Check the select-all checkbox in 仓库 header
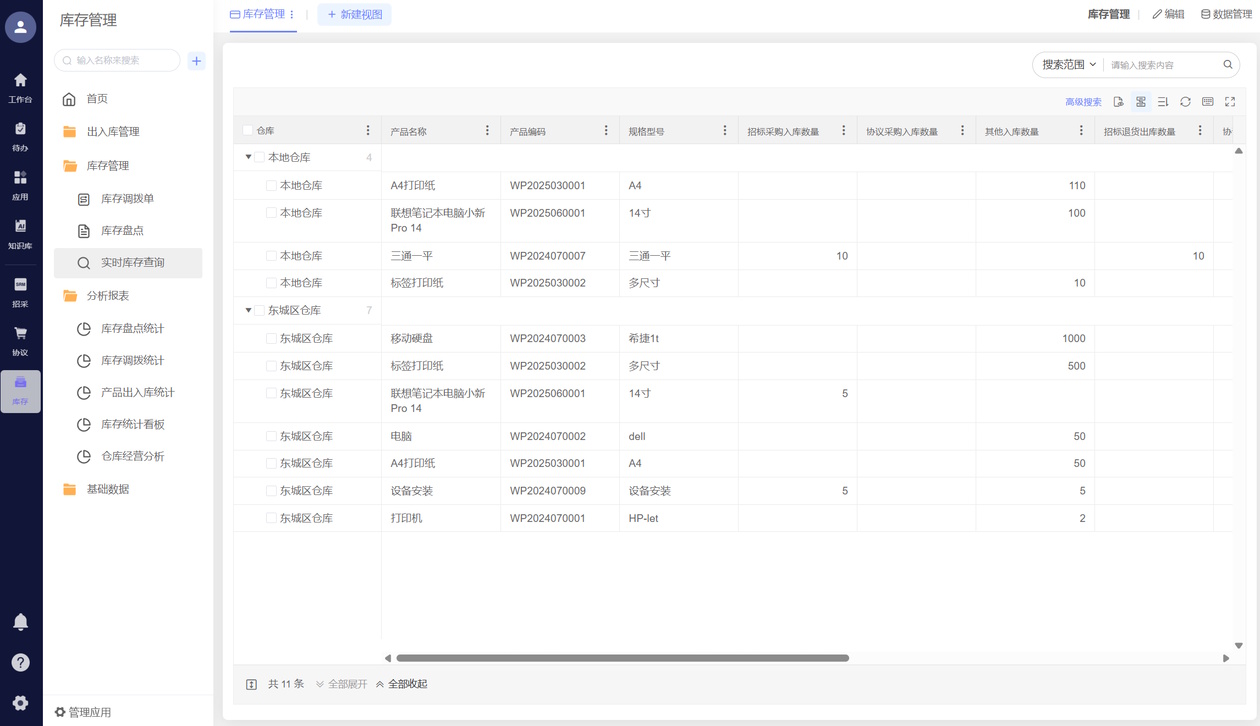The width and height of the screenshot is (1260, 726). click(248, 131)
